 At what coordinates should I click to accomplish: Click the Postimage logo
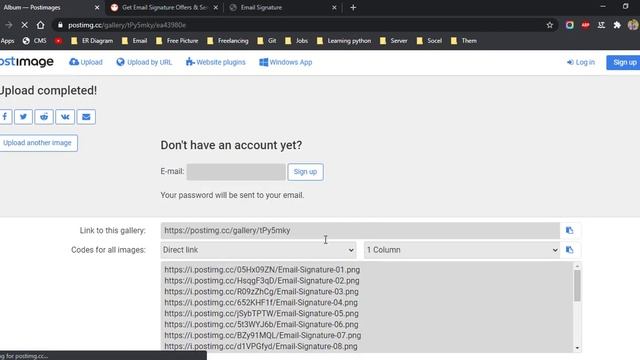pos(27,62)
